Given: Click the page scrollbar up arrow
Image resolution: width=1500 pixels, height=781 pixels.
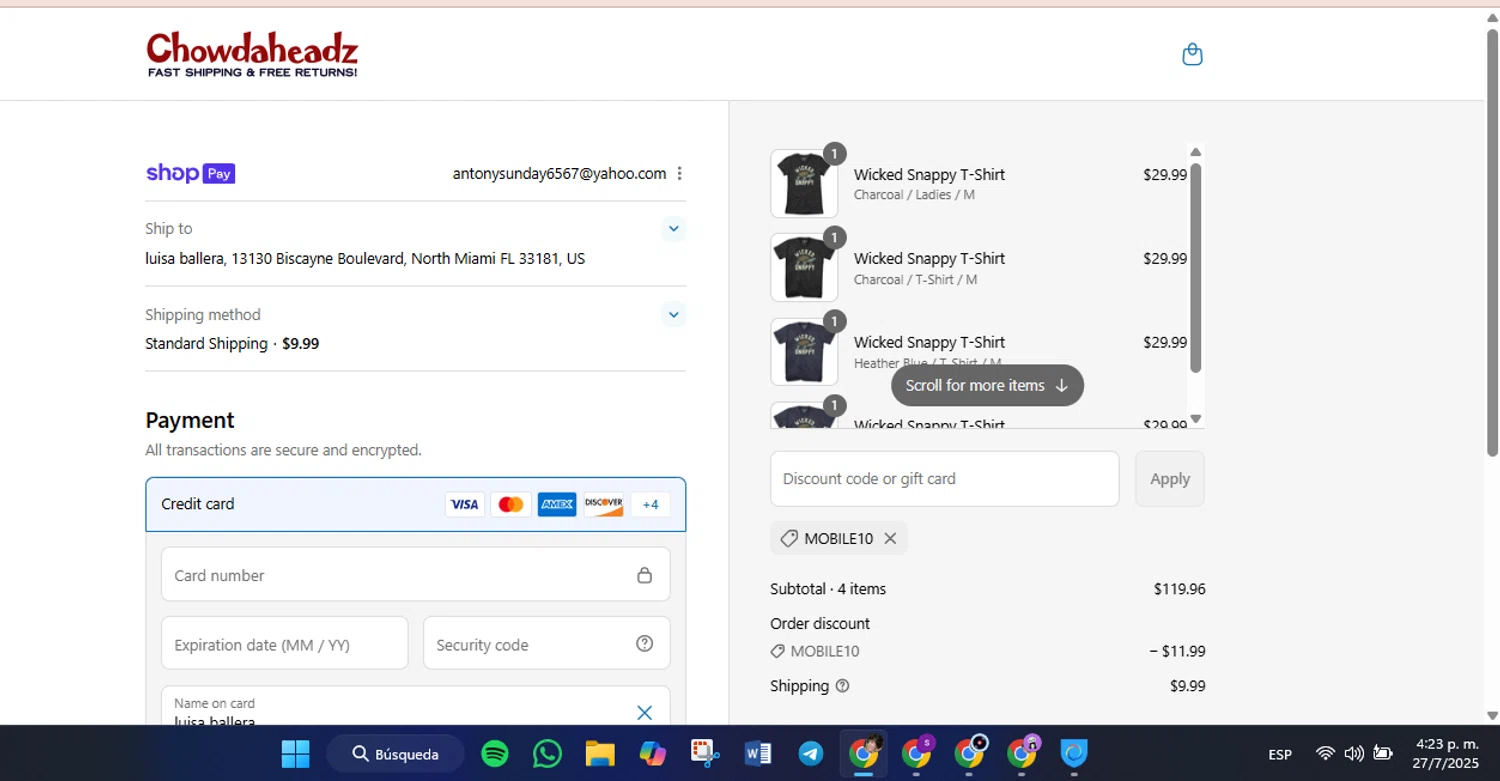Looking at the screenshot, I should point(1492,18).
